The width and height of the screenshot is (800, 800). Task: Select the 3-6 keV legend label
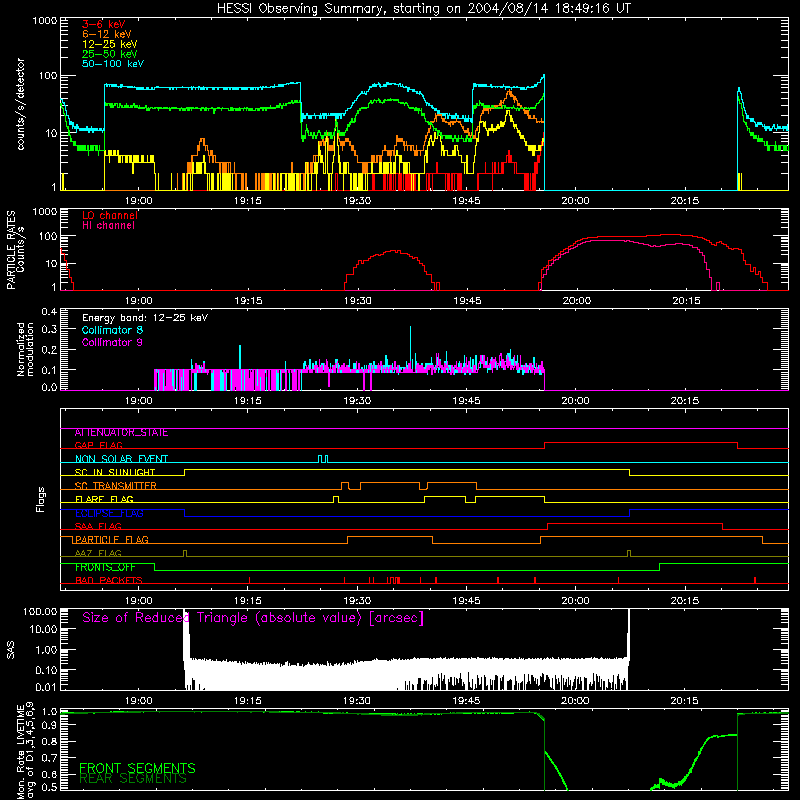[104, 24]
